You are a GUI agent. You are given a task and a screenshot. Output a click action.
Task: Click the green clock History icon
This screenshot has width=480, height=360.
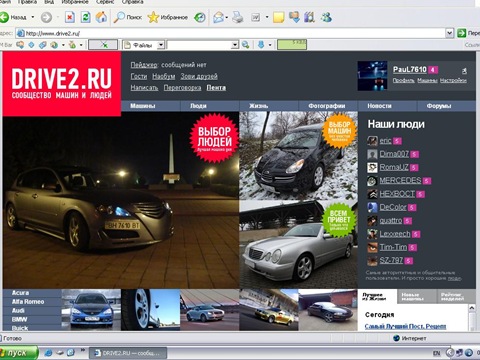tap(200, 17)
